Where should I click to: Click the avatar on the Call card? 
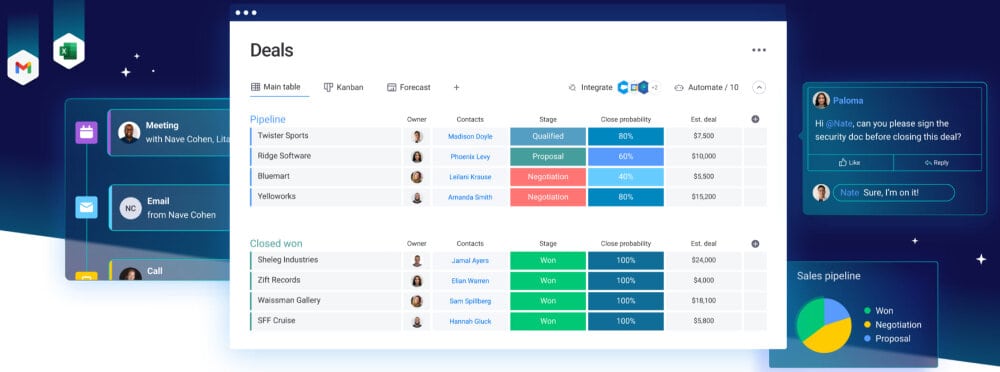point(131,274)
